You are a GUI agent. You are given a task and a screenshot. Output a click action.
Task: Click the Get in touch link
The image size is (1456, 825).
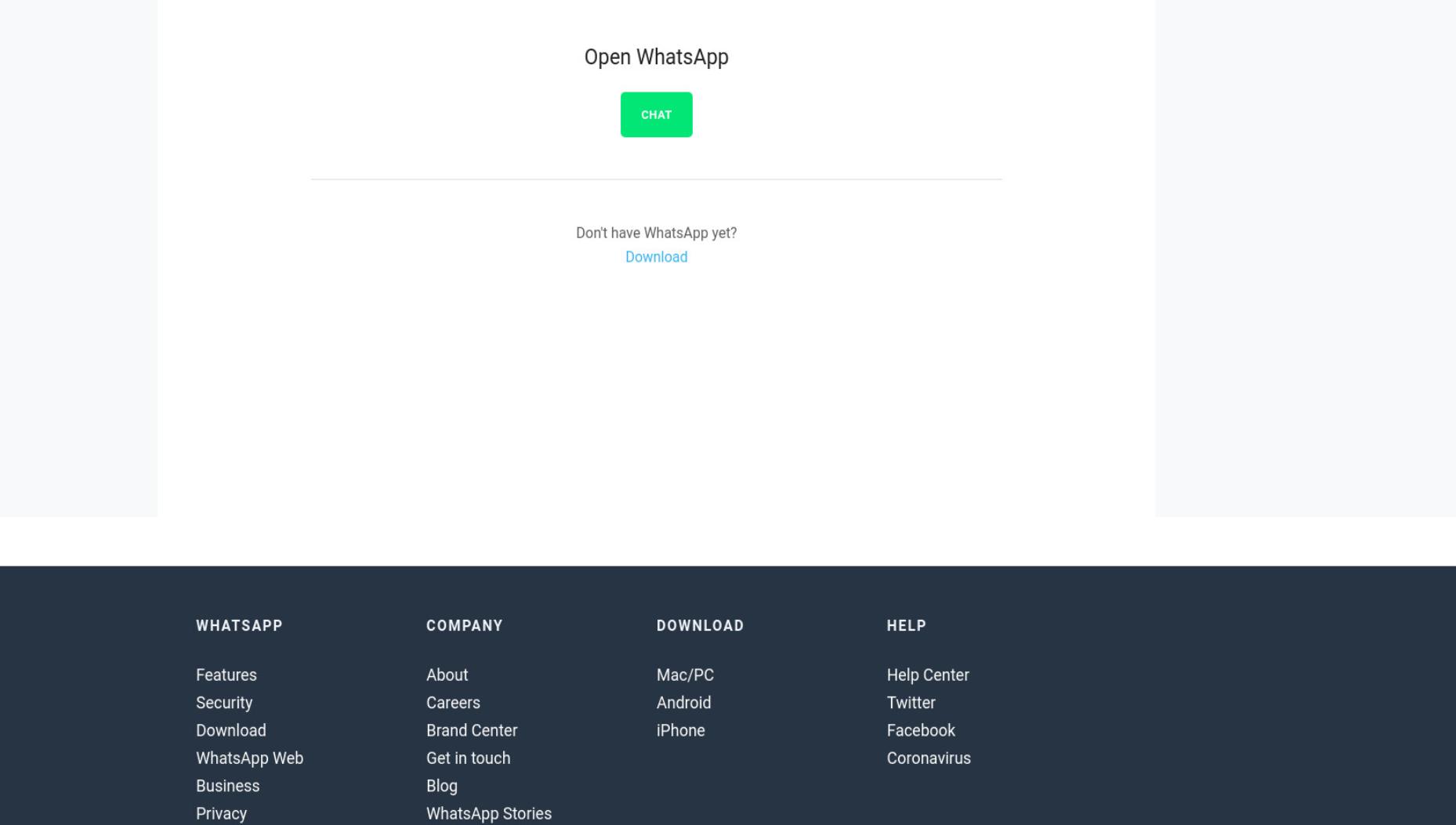[x=468, y=758]
